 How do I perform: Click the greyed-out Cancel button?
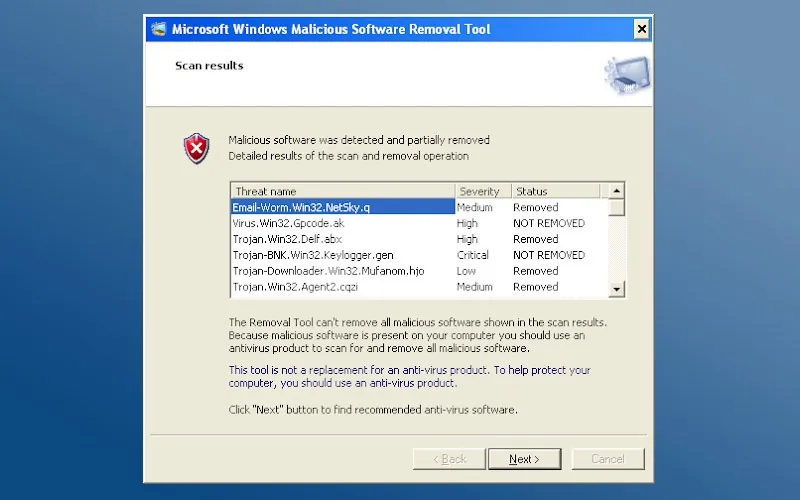608,459
